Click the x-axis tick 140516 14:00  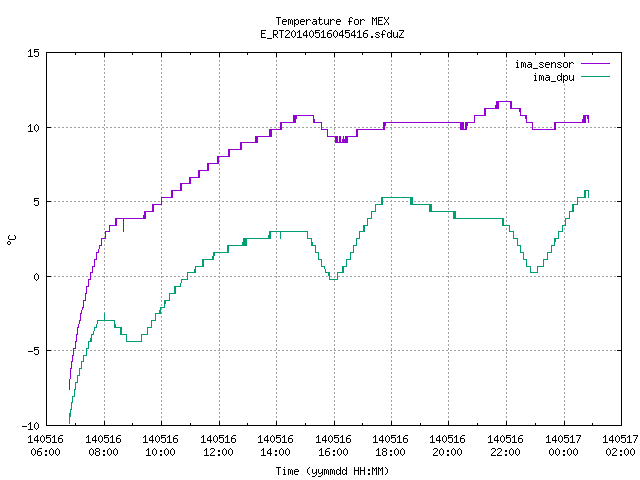coord(276,446)
